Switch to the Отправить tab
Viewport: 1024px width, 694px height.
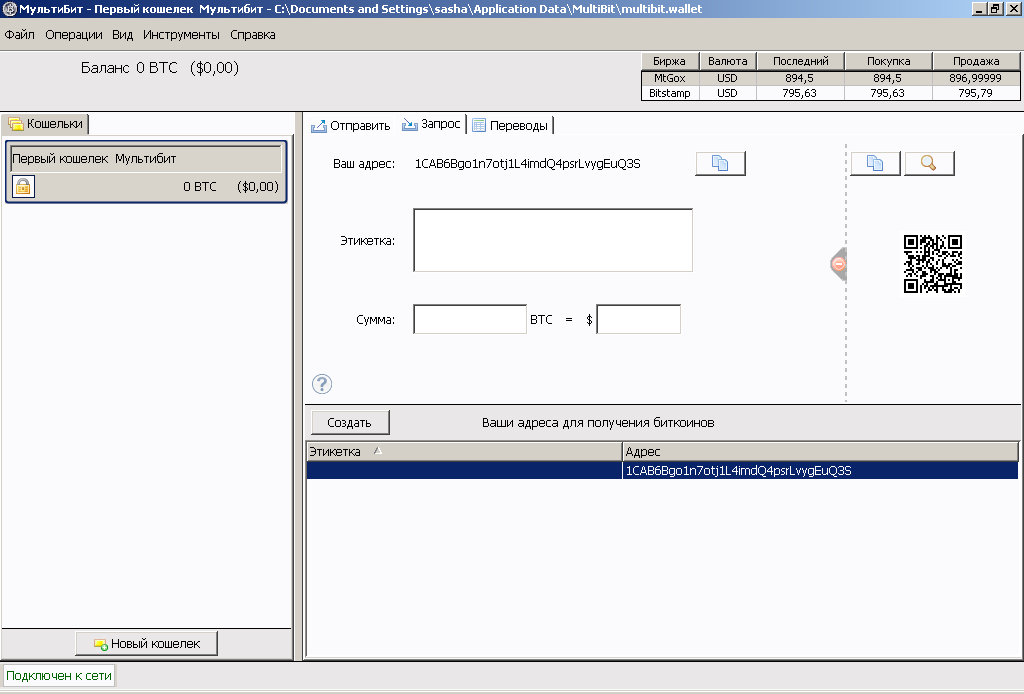click(x=351, y=125)
